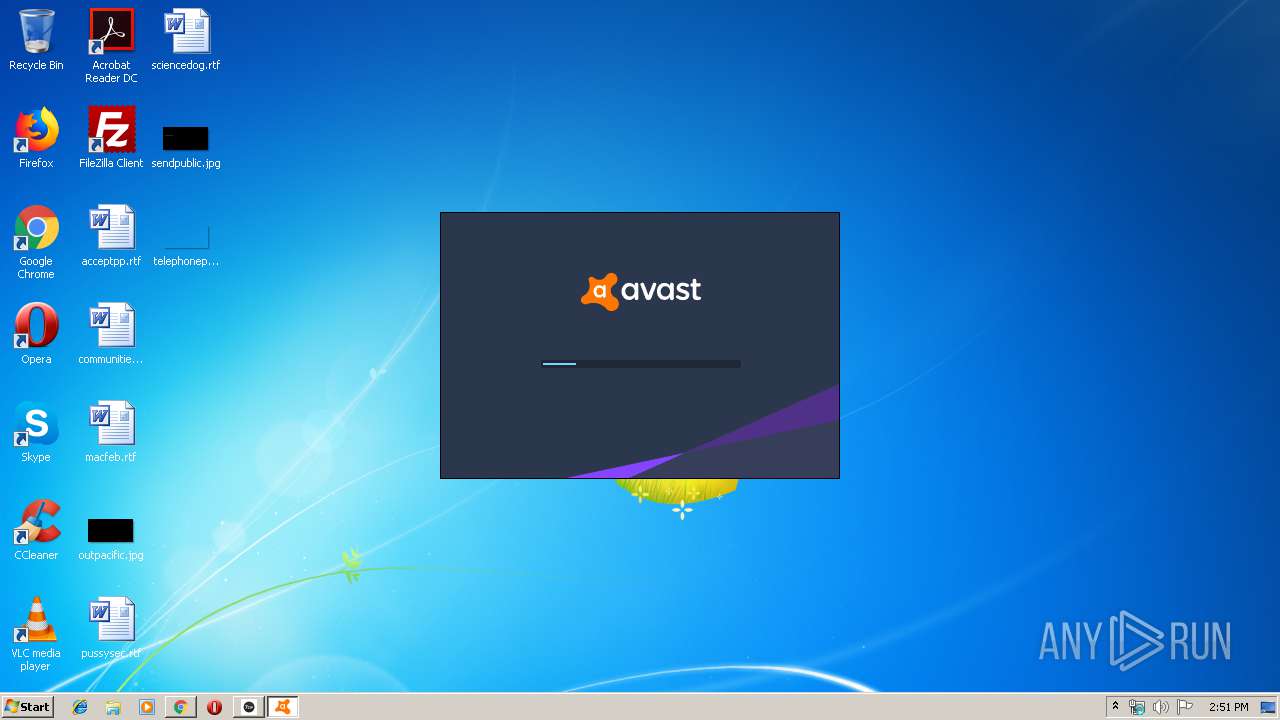Open Opera from the taskbar
Viewport: 1280px width, 720px height.
pos(214,707)
